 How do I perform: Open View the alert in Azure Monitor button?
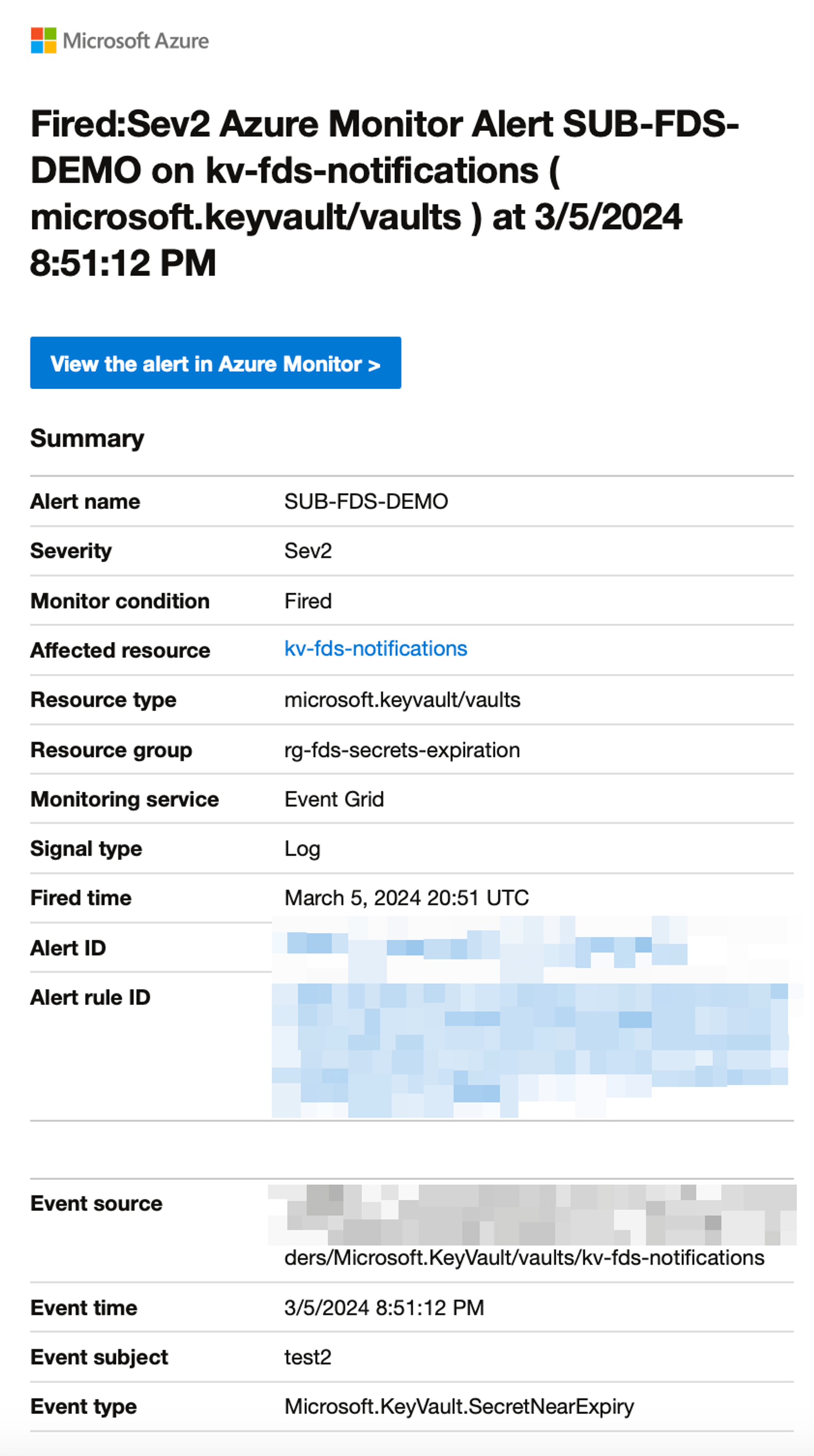[x=215, y=363]
